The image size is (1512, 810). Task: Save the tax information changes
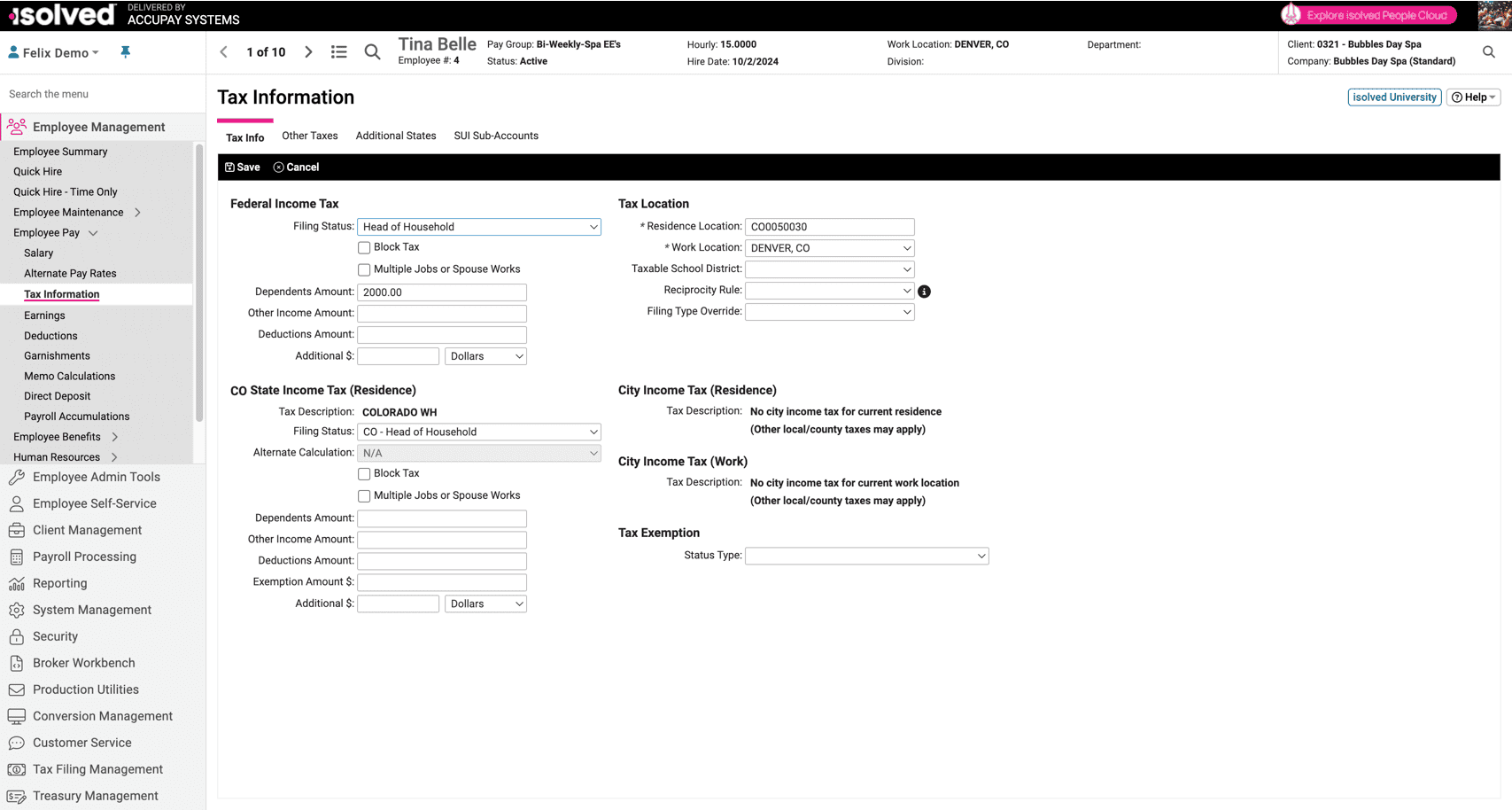coord(243,167)
